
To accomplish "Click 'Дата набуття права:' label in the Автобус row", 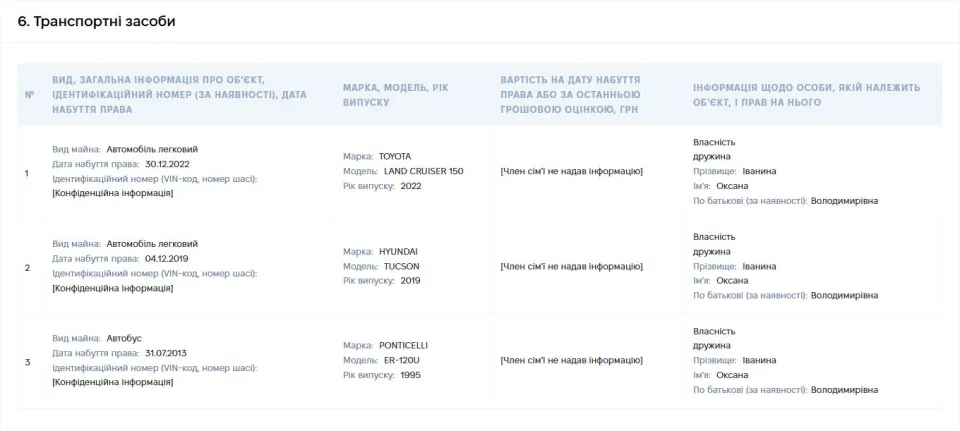I will point(96,353).
